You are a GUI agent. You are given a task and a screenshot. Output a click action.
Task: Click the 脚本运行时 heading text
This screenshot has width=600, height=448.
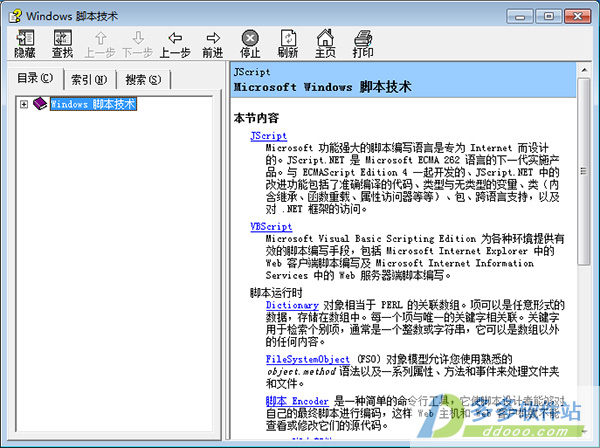[x=276, y=293]
